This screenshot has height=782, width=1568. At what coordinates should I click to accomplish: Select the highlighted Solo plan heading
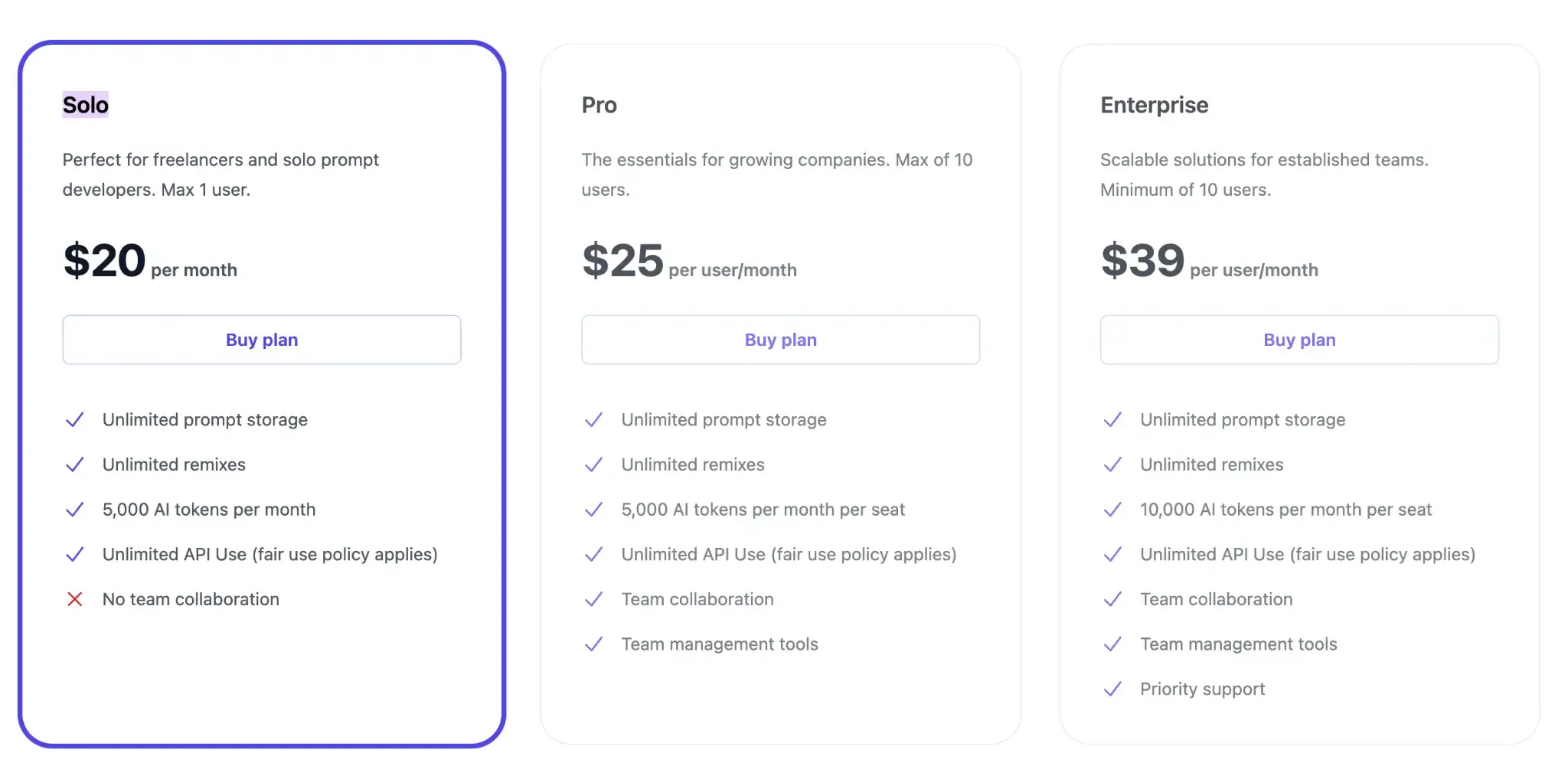[86, 105]
